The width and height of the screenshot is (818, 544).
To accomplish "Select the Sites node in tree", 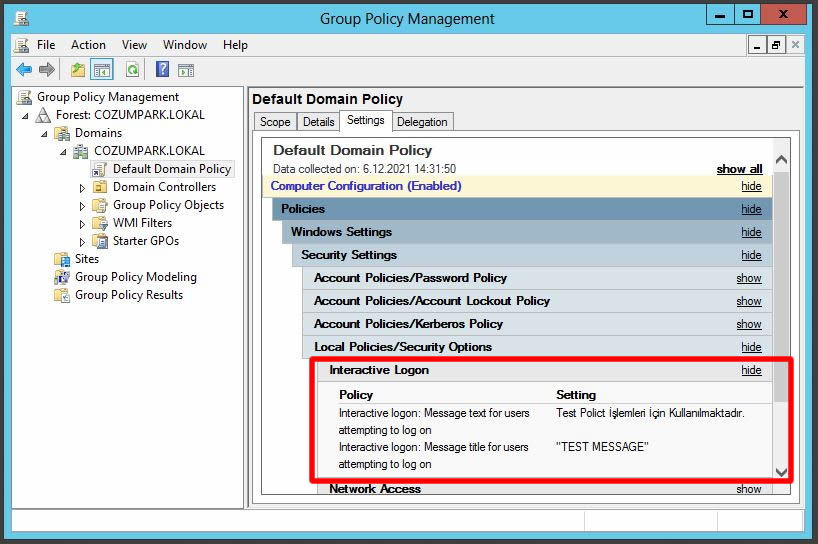I will click(x=87, y=259).
